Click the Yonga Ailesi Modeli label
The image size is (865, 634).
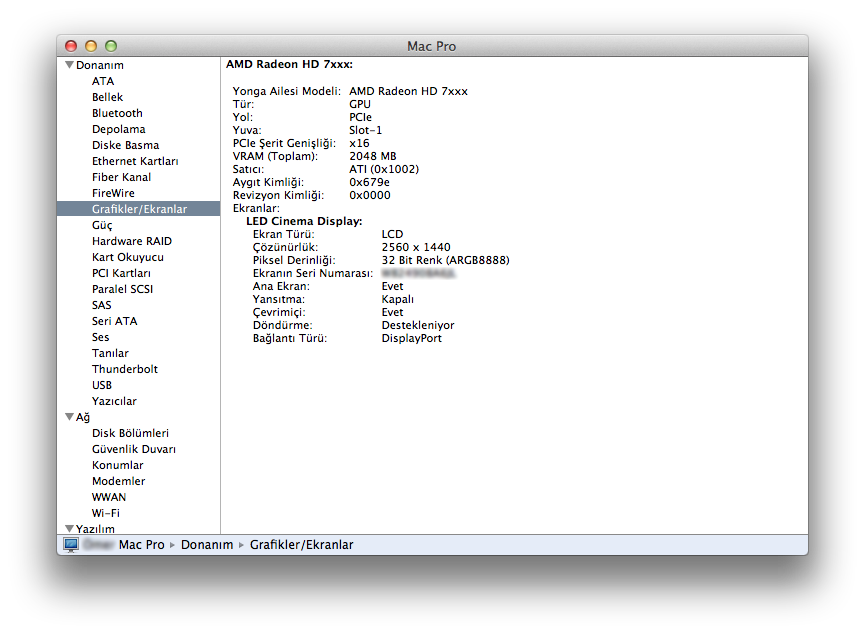[x=286, y=91]
